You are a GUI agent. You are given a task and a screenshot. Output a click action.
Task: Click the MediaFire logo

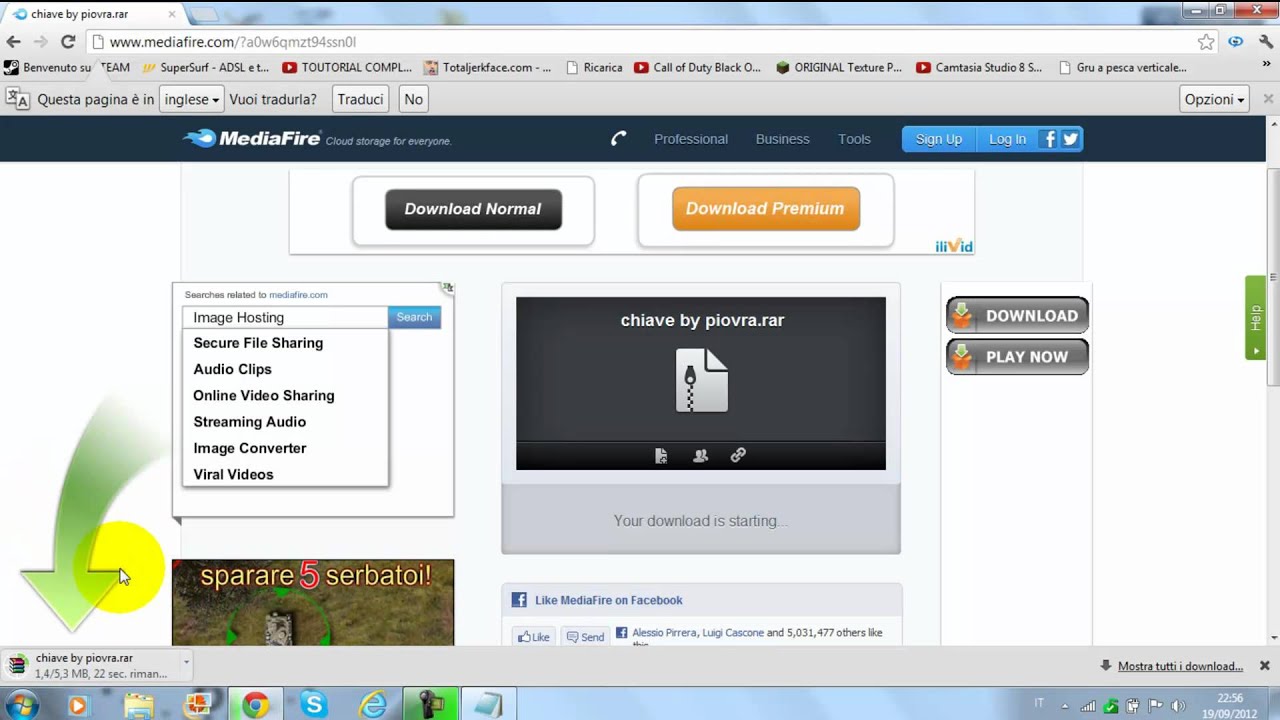coord(252,138)
